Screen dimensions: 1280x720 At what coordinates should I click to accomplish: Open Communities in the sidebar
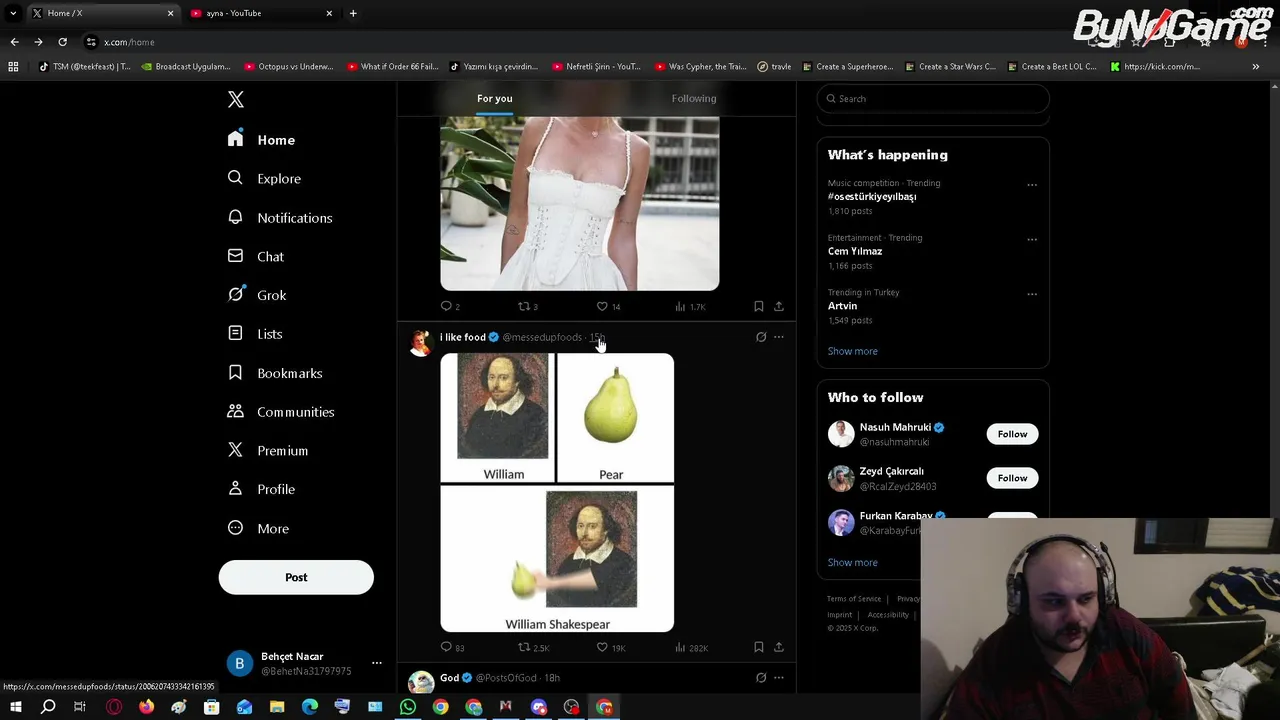click(280, 412)
